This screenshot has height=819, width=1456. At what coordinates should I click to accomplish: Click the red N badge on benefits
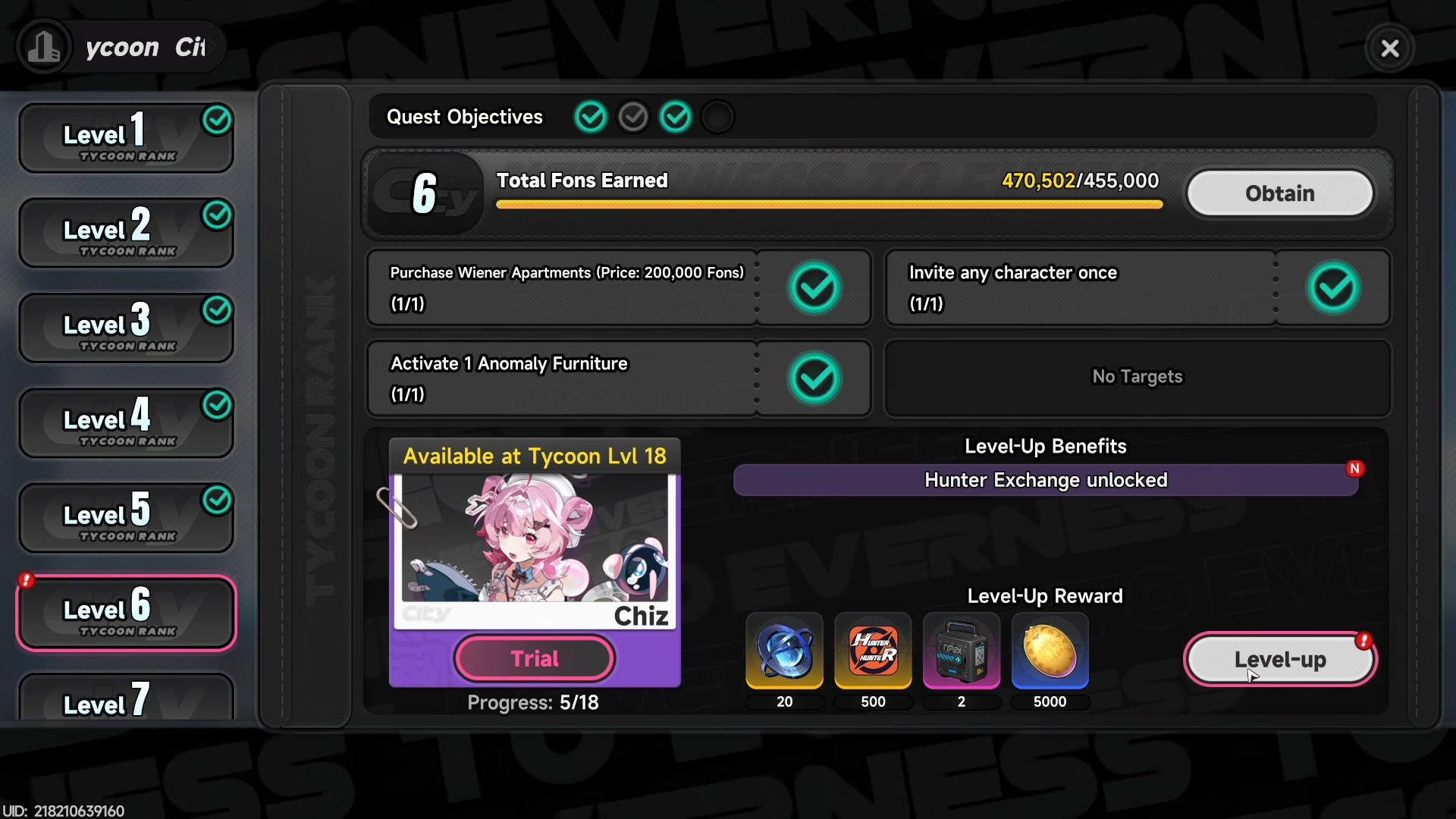pos(1354,469)
